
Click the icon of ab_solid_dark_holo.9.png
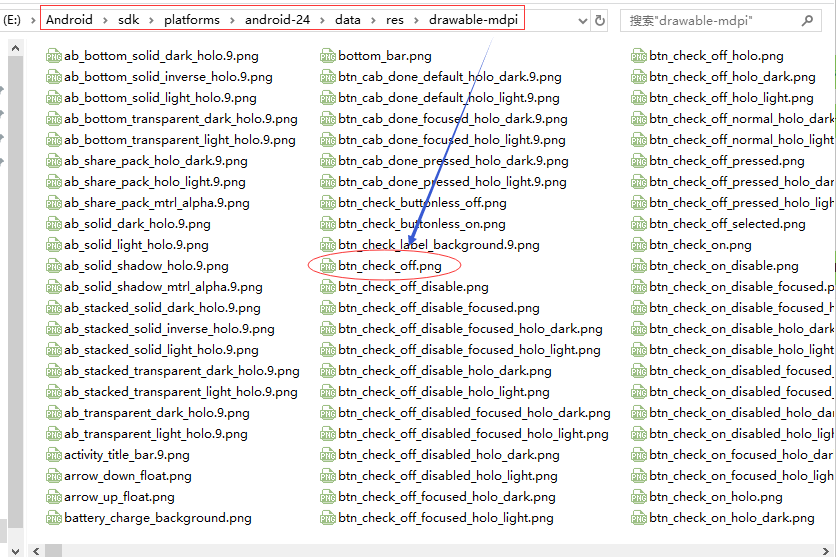[x=54, y=224]
